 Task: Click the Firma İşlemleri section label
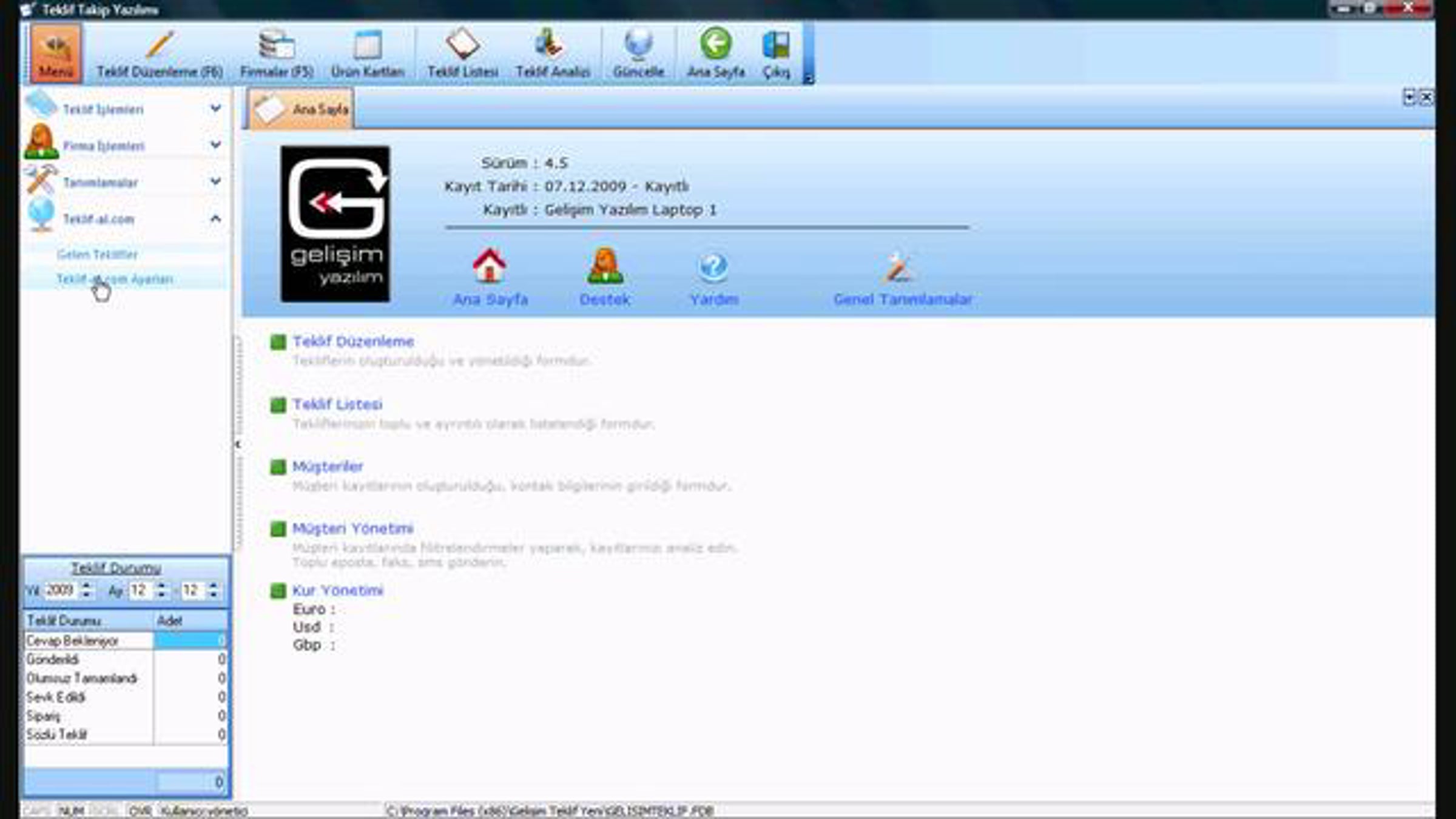pos(104,146)
